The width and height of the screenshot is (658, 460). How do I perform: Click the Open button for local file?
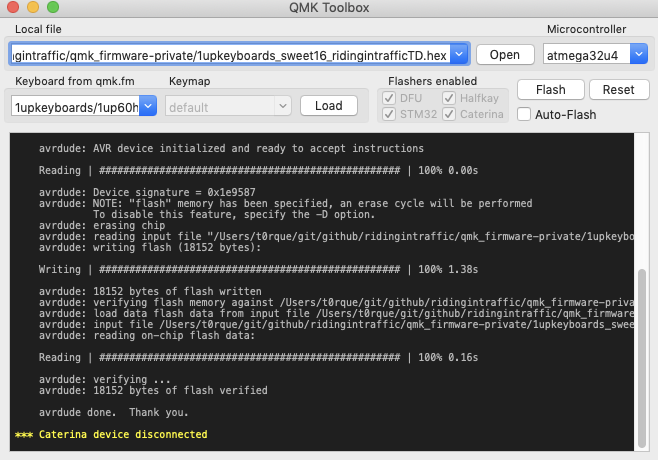505,55
